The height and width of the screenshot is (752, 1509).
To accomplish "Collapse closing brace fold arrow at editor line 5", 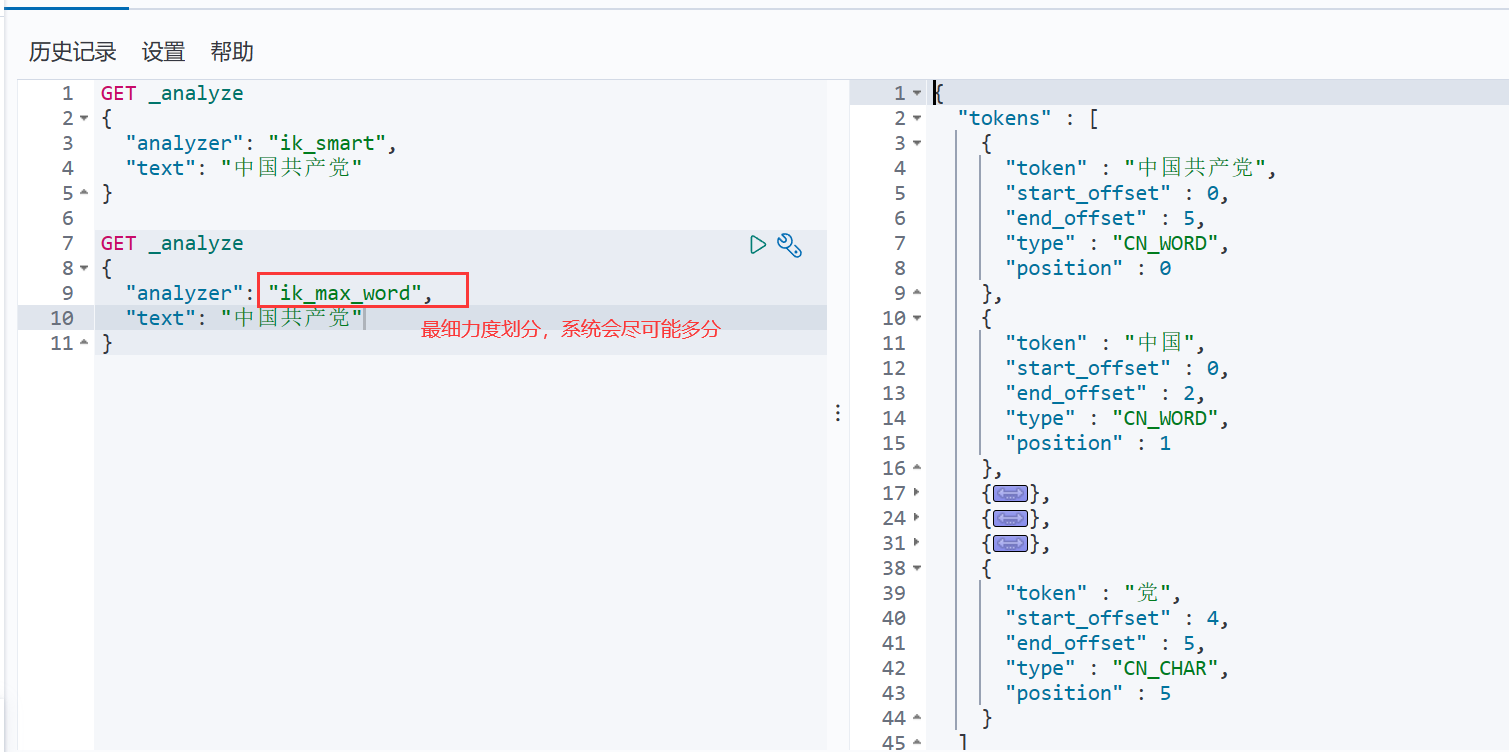I will coord(84,194).
